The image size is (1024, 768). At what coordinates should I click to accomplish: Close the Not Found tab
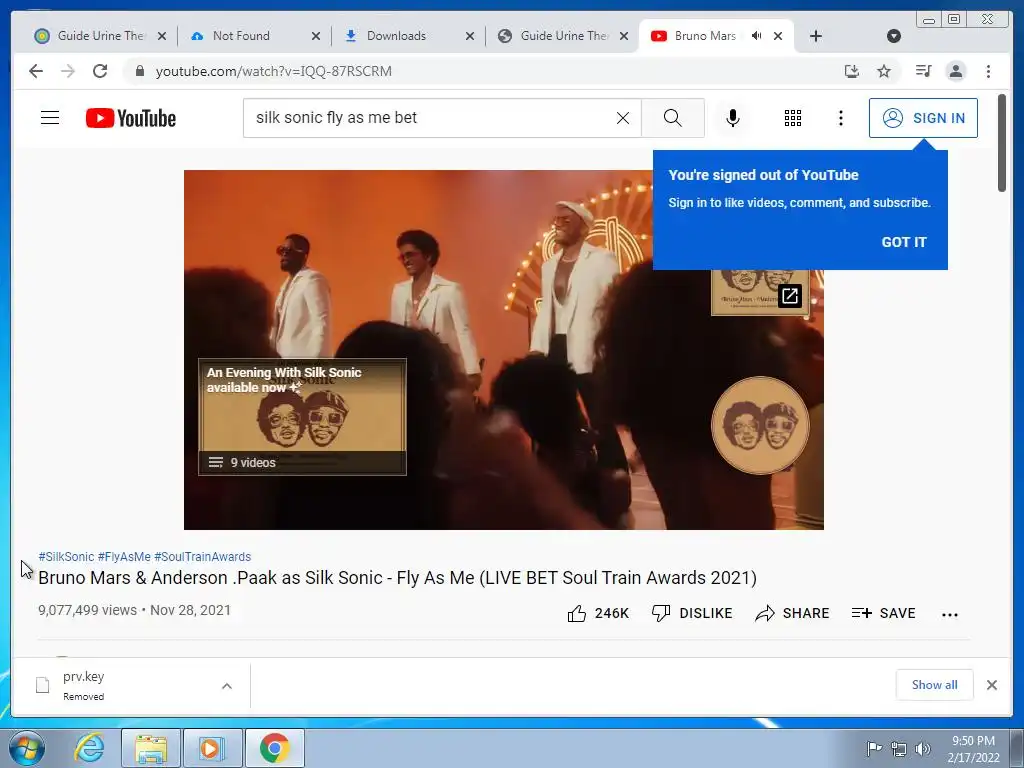point(316,36)
